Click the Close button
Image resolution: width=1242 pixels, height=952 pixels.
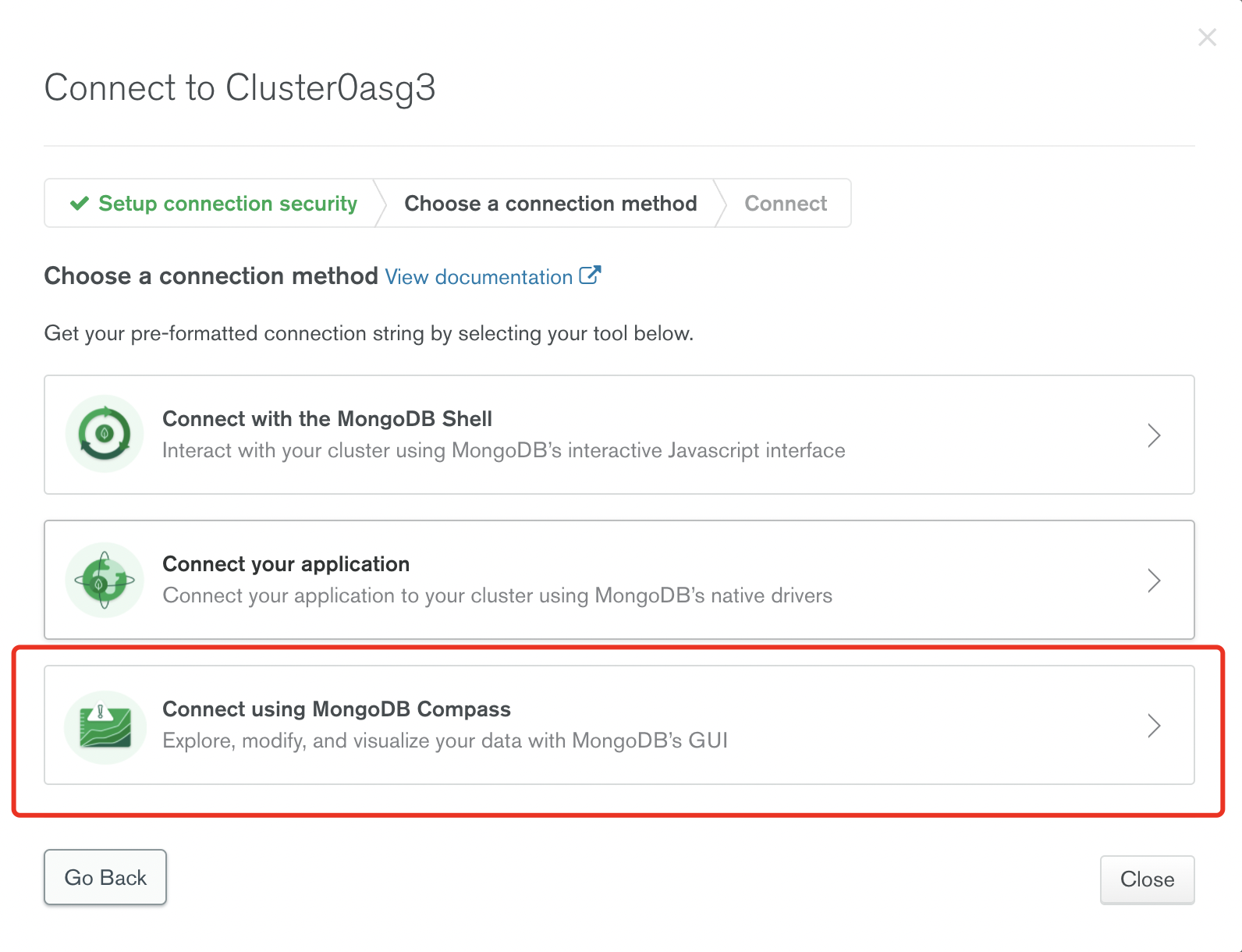coord(1147,879)
